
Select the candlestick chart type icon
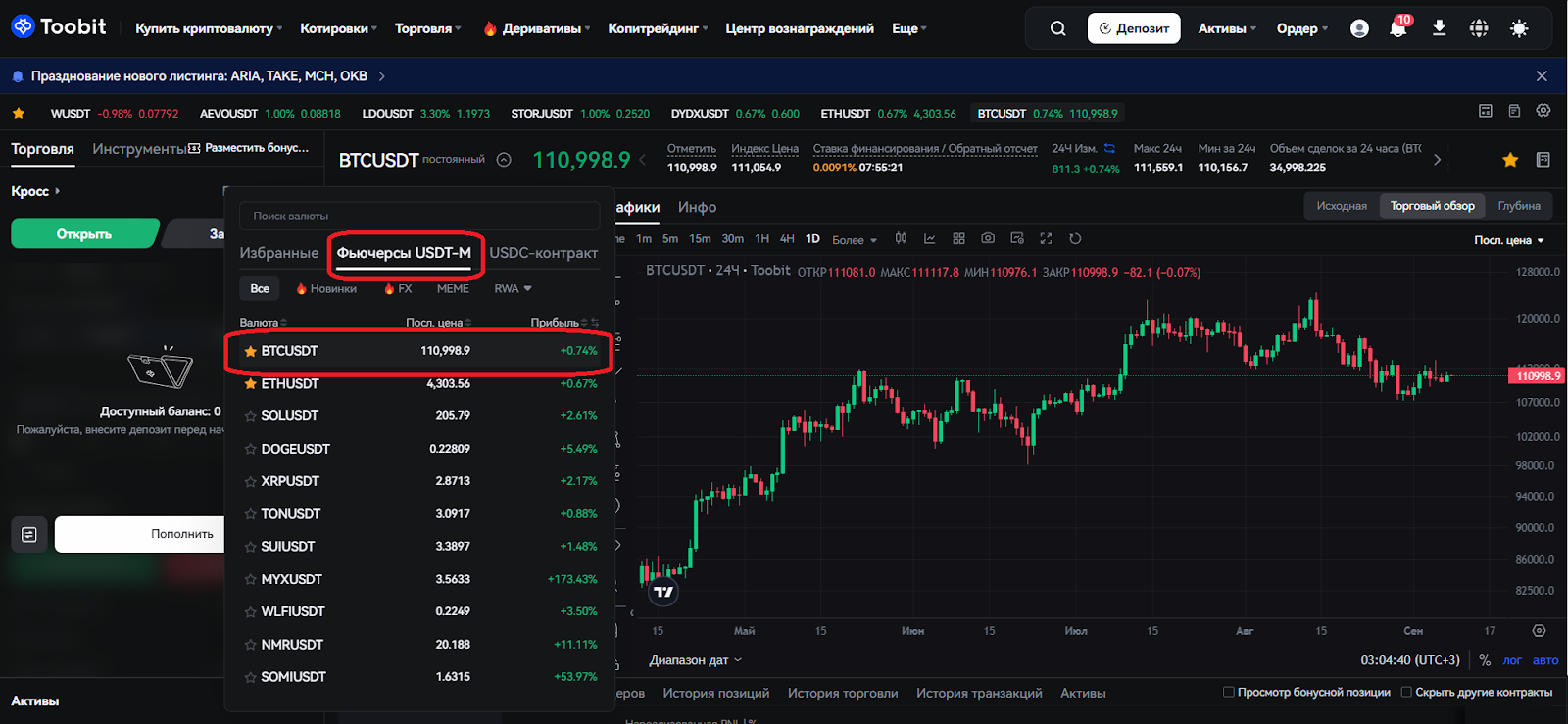tap(901, 238)
